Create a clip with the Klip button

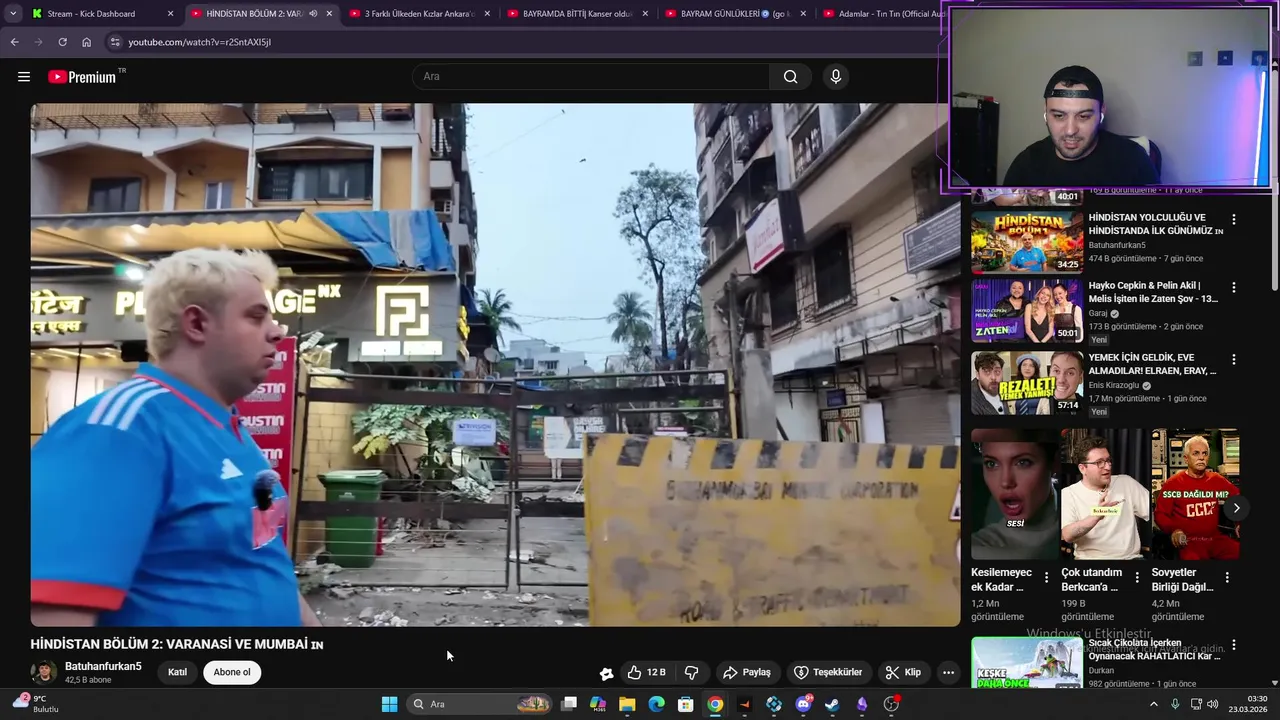click(x=903, y=672)
